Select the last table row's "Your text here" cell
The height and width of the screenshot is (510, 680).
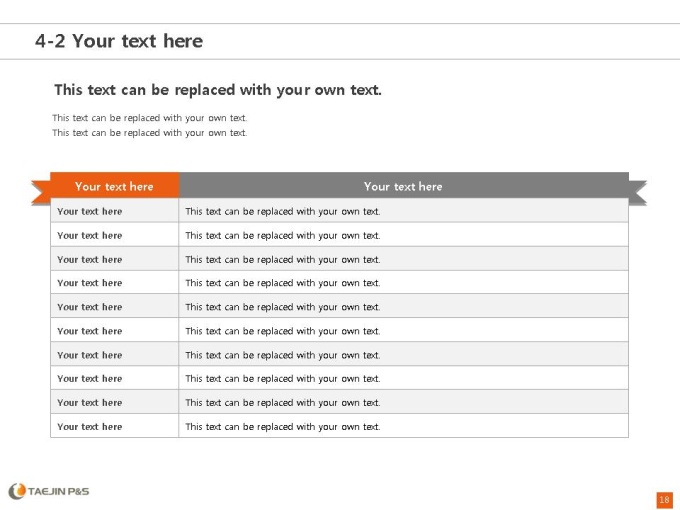[x=114, y=426]
